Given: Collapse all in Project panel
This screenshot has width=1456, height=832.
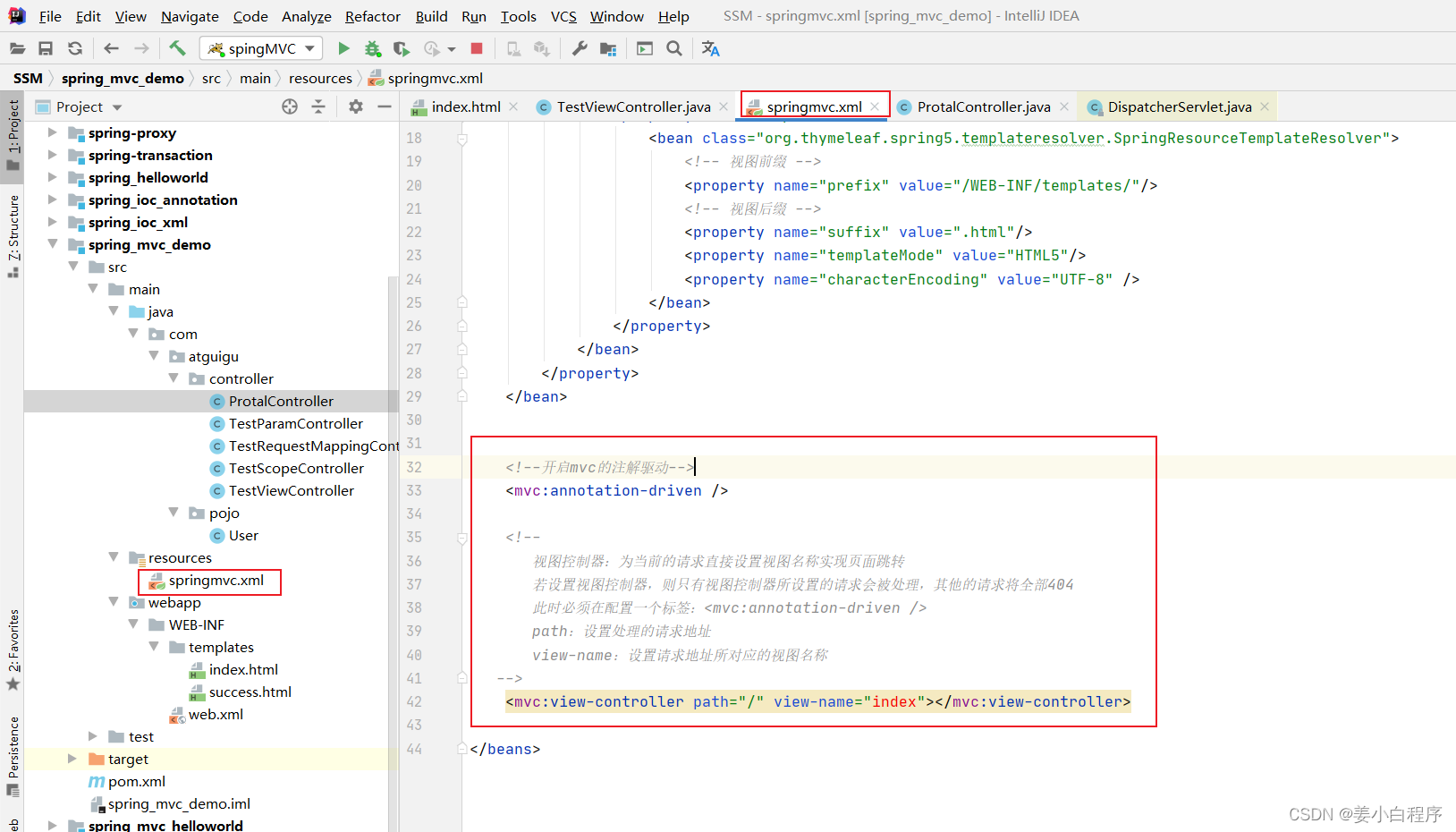Looking at the screenshot, I should click(x=318, y=106).
